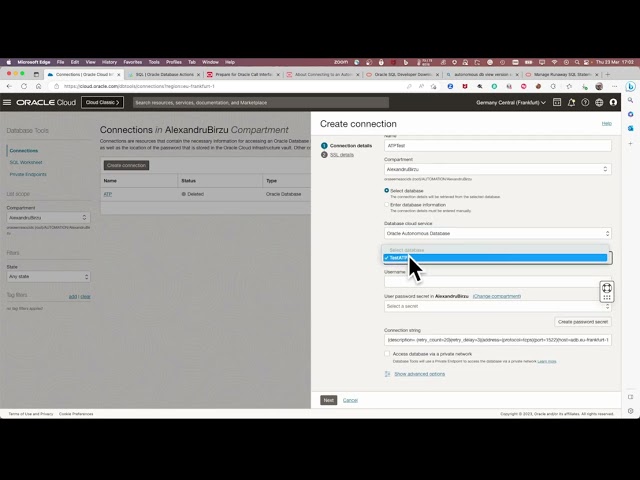Image resolution: width=640 pixels, height=480 pixels.
Task: Click the floating help lifebuoy icon
Action: tap(607, 288)
